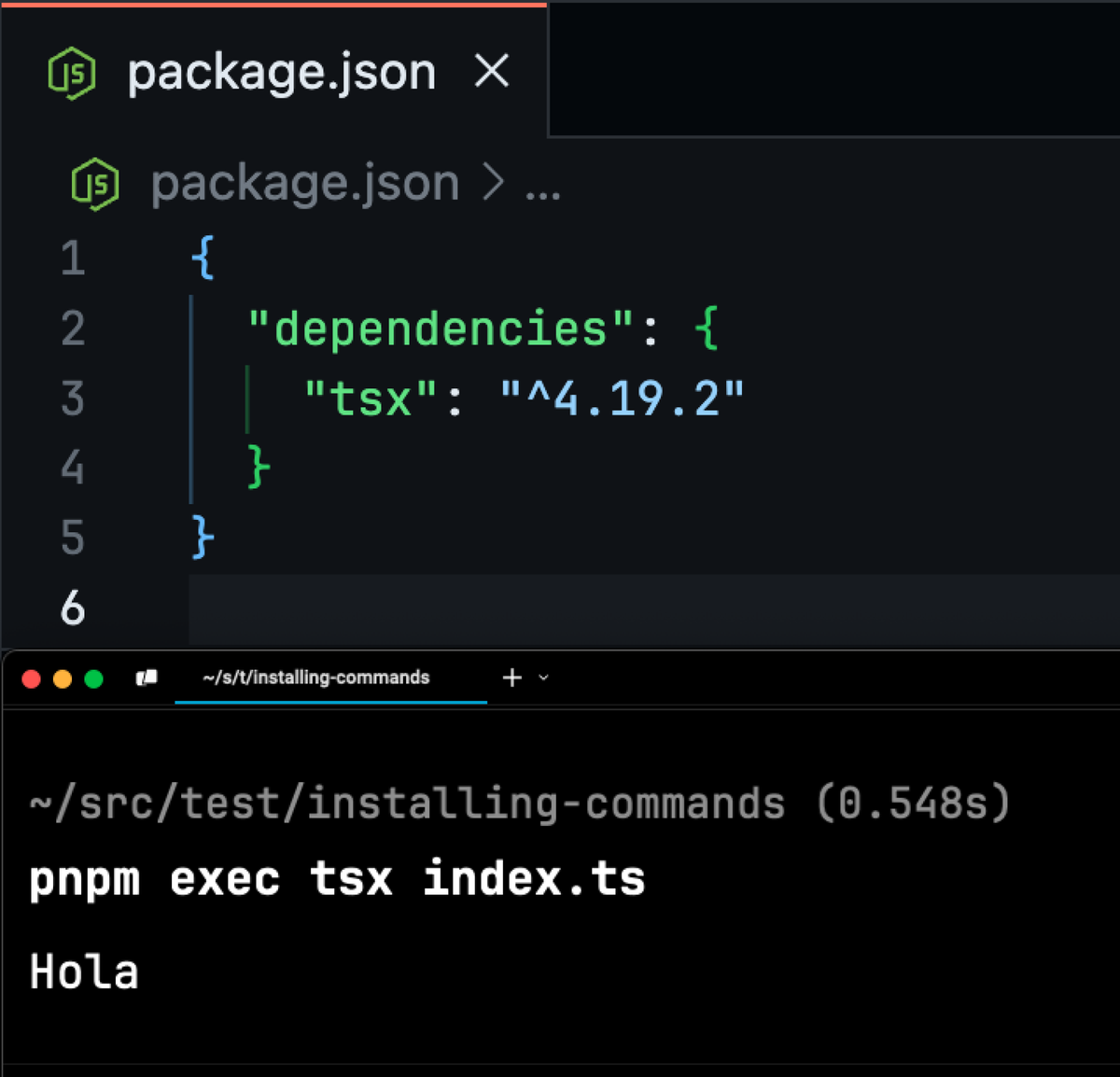Click line number 2 in the gutter
This screenshot has height=1077, width=1120.
tap(73, 329)
